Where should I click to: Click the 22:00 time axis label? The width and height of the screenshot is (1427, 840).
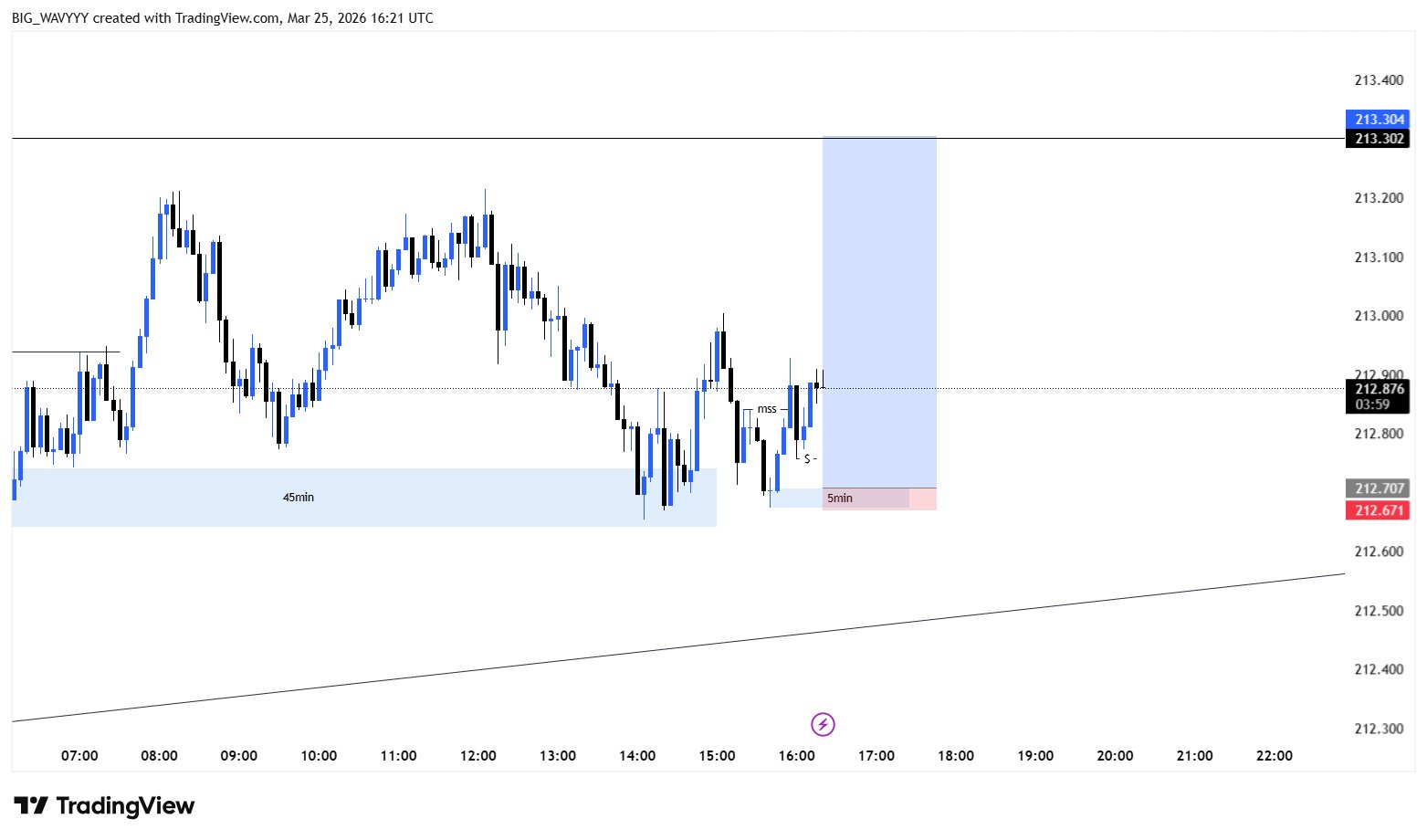coord(1275,756)
